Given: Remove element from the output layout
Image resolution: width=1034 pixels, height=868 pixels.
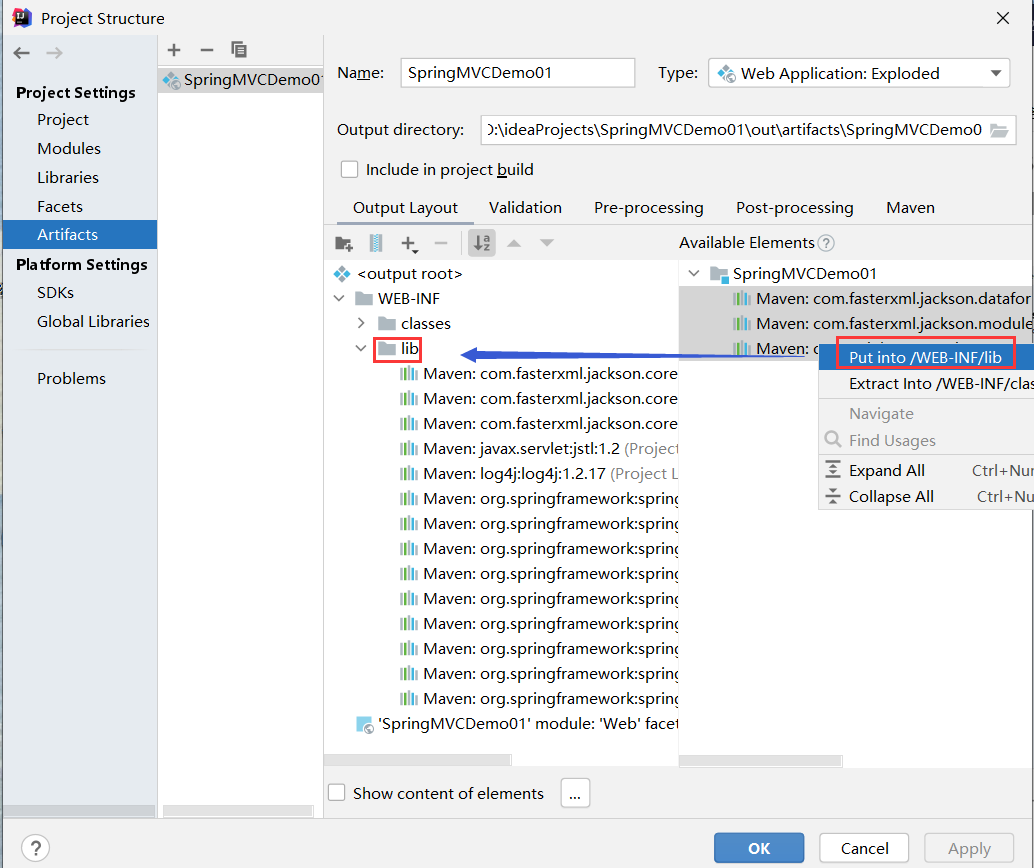Looking at the screenshot, I should click(x=441, y=243).
